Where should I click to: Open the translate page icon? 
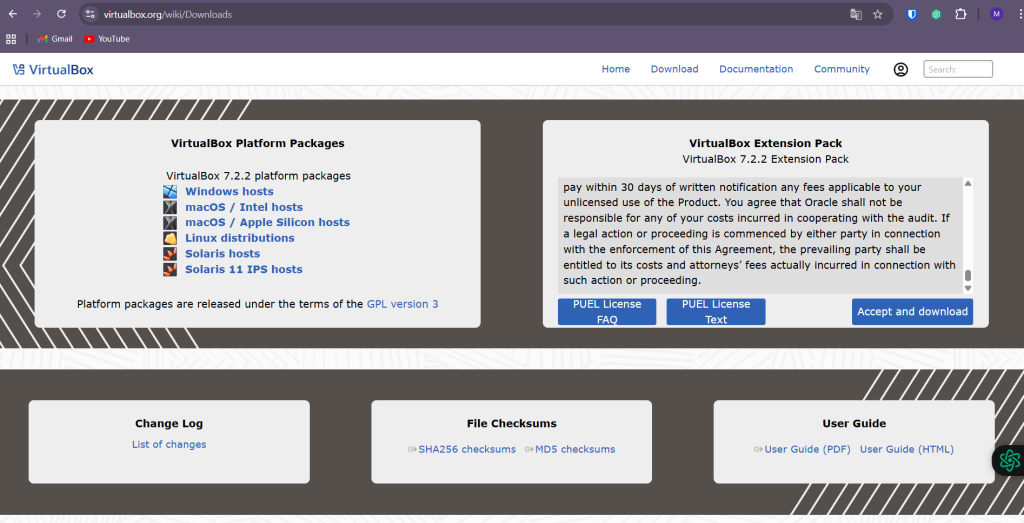856,14
